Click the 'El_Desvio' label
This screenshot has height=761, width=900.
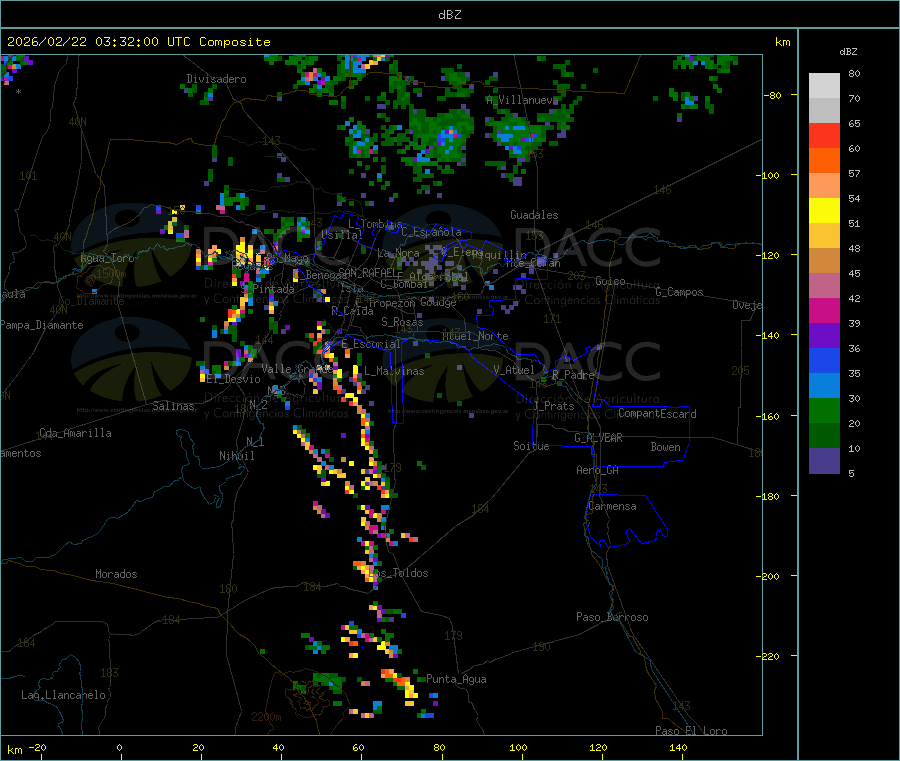233,379
